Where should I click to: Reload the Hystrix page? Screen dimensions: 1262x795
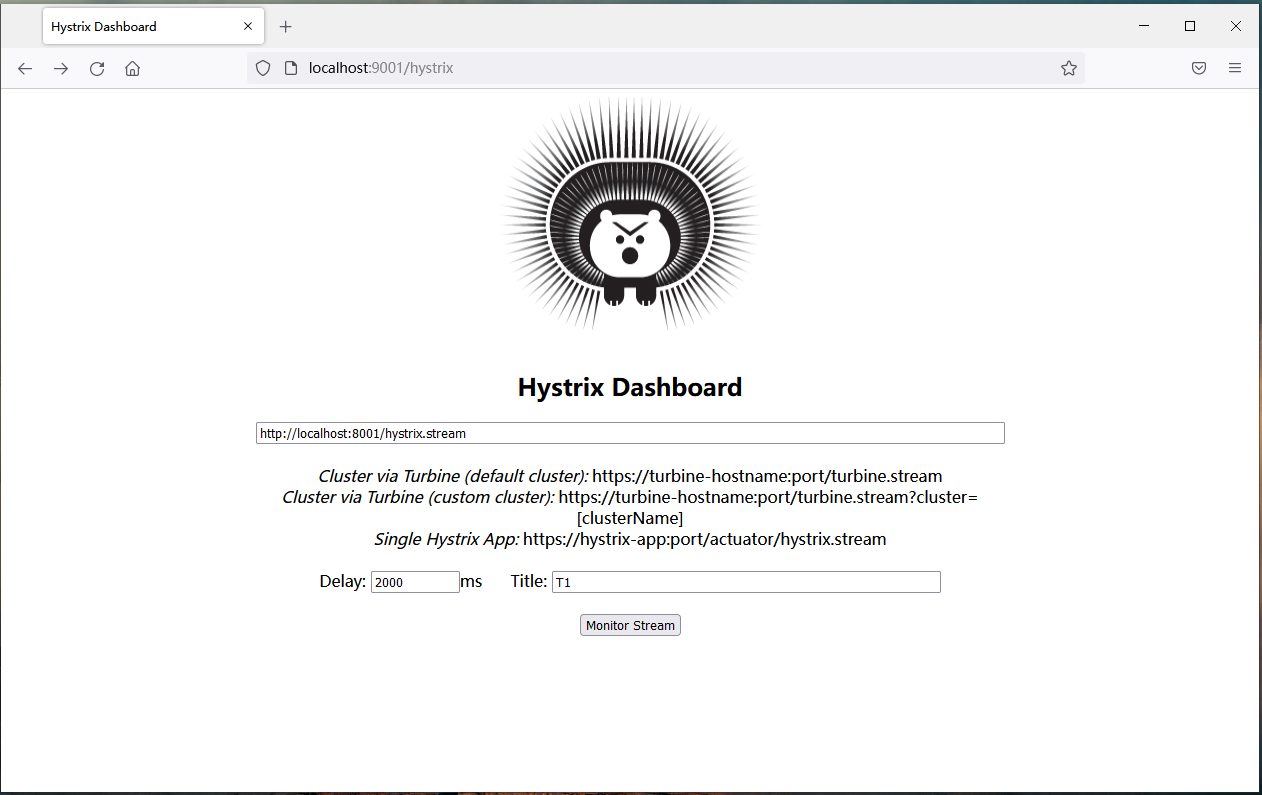click(x=97, y=68)
